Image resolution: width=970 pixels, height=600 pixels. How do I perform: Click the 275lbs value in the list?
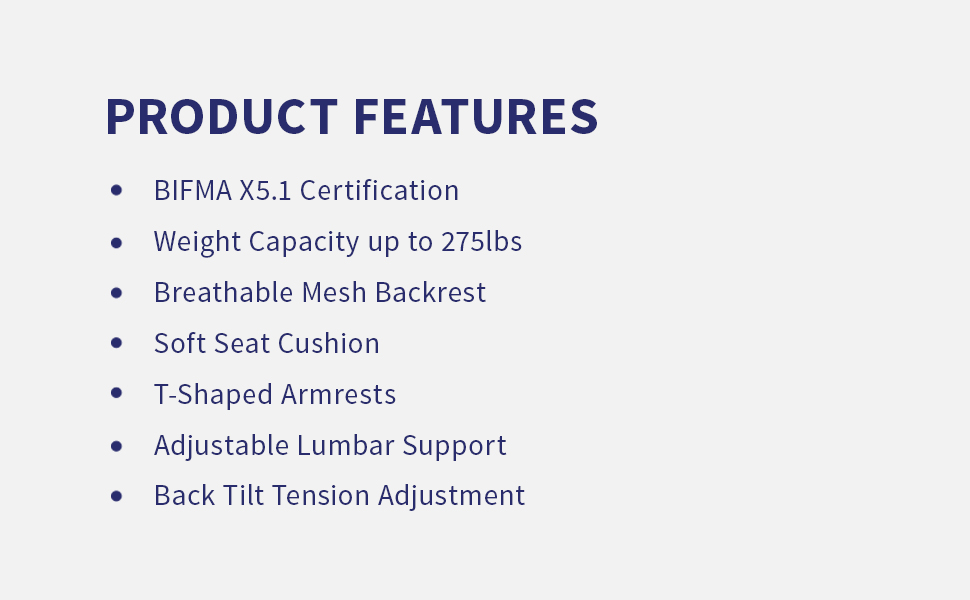pyautogui.click(x=481, y=241)
